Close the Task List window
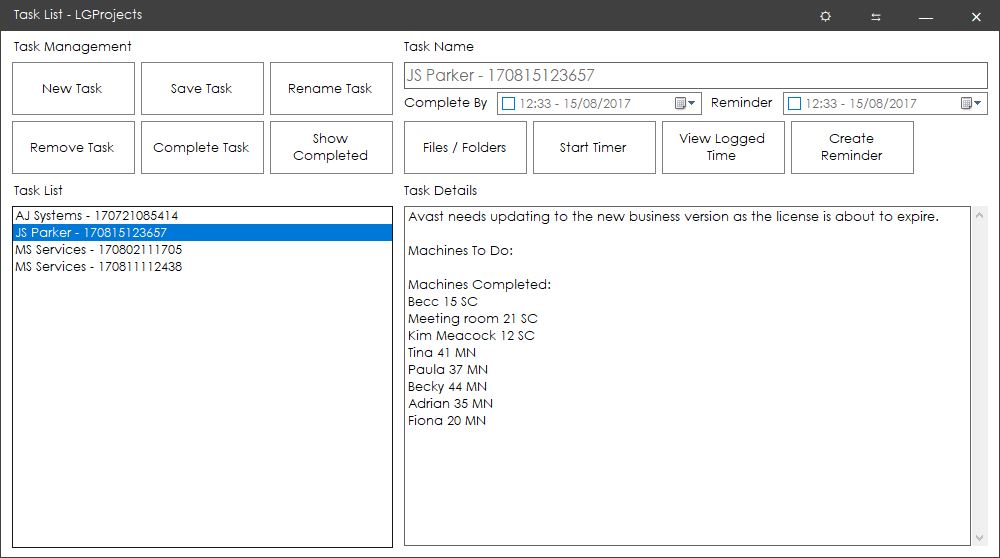The image size is (1000, 558). (976, 17)
